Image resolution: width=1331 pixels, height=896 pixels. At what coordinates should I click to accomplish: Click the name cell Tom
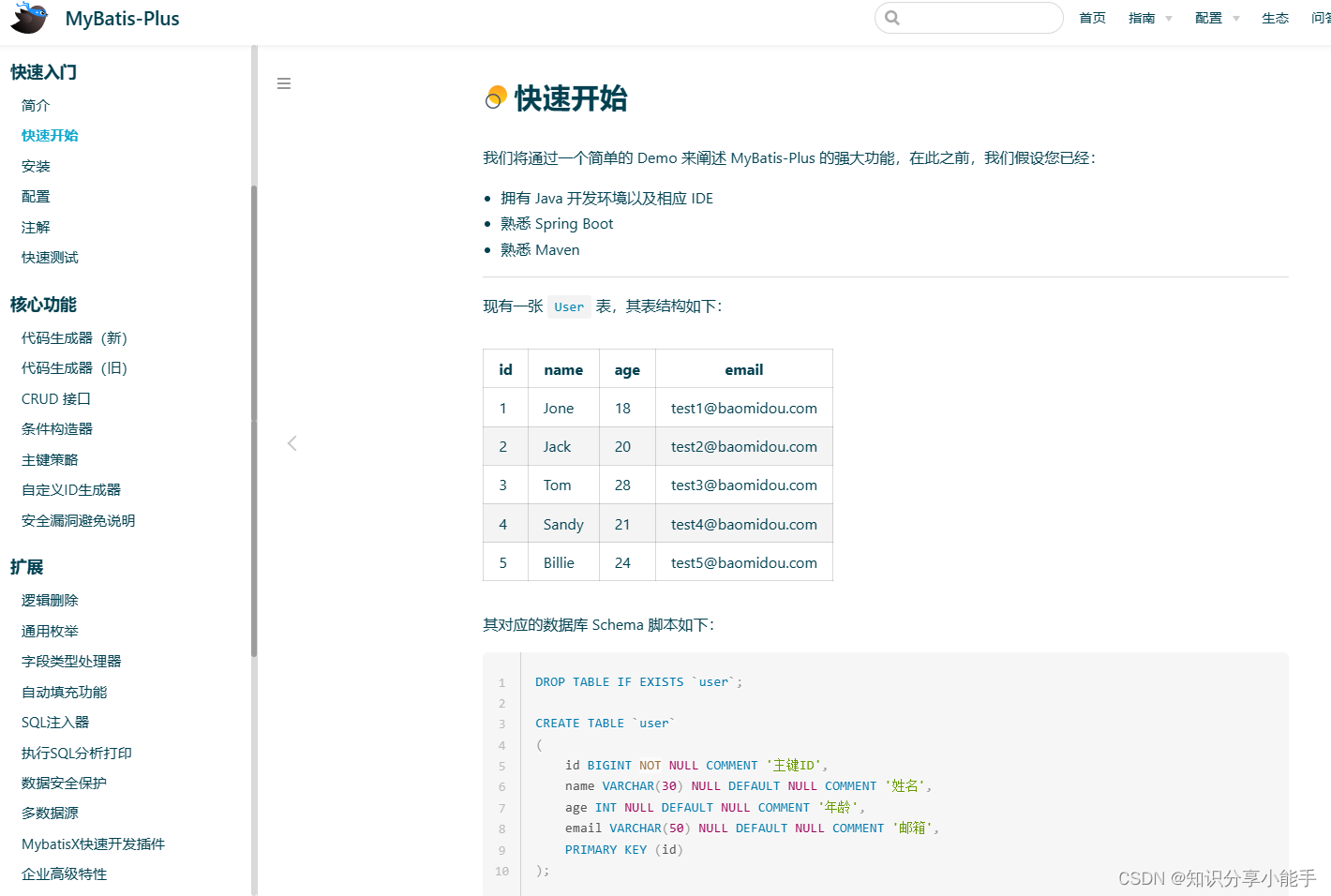[563, 485]
